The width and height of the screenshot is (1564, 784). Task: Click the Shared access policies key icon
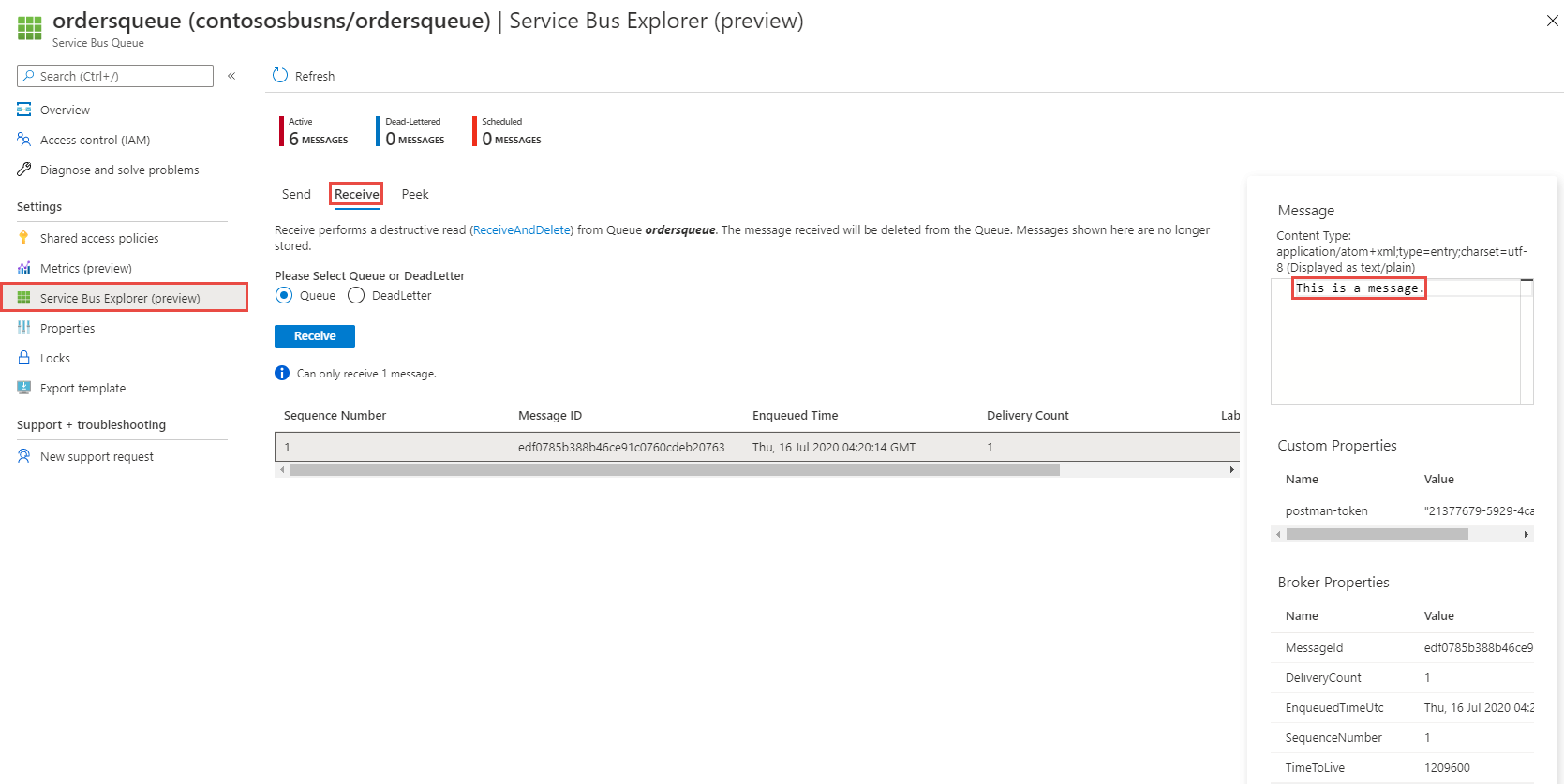pos(24,238)
